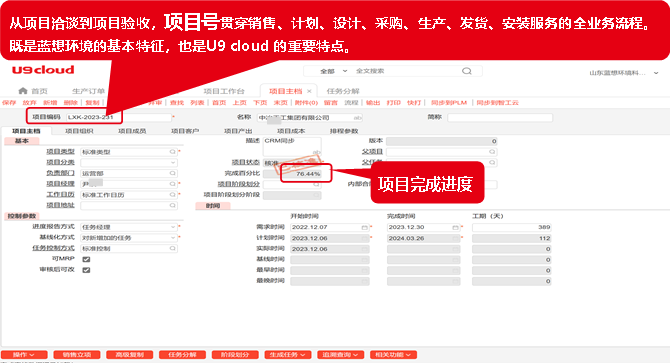Click the 任务分解 bottom button
This screenshot has width=671, height=364.
click(x=182, y=355)
